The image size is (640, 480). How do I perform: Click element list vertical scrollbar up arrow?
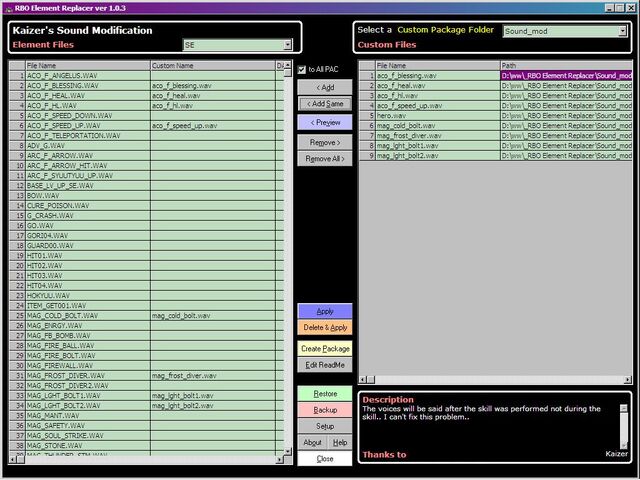[288, 64]
